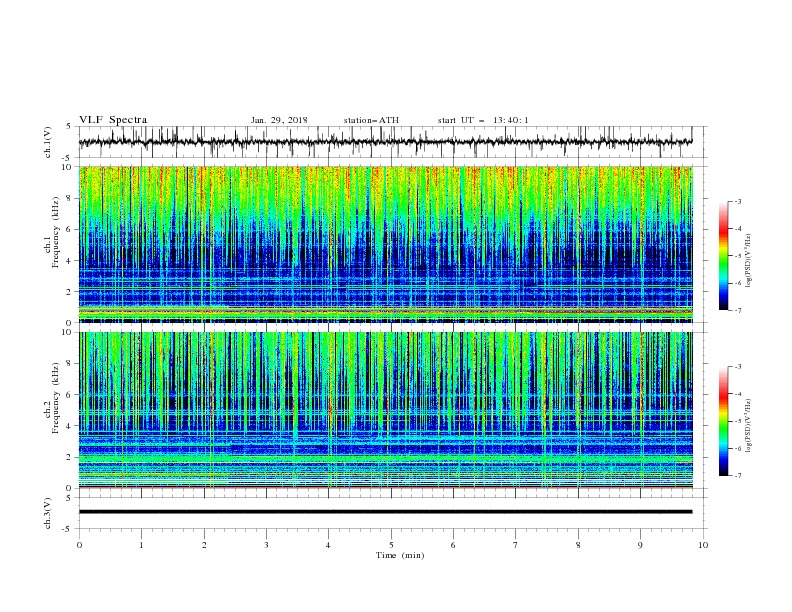Click the "8" frequency tick on ch.1 spectrogram
The image size is (792, 612).
click(x=70, y=198)
